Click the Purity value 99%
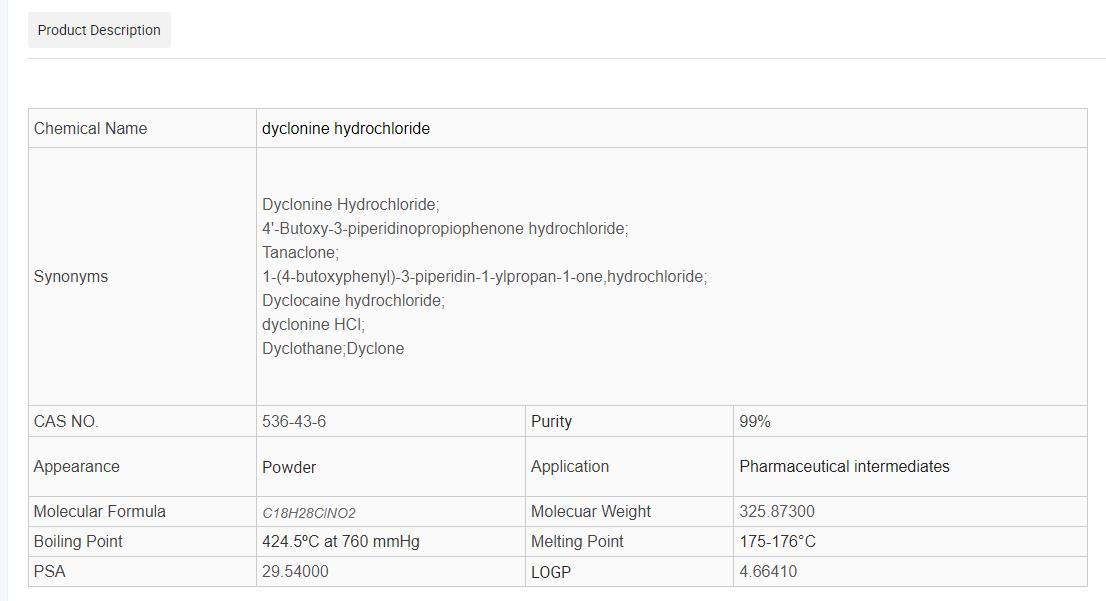Image resolution: width=1106 pixels, height=601 pixels. pyautogui.click(x=755, y=421)
